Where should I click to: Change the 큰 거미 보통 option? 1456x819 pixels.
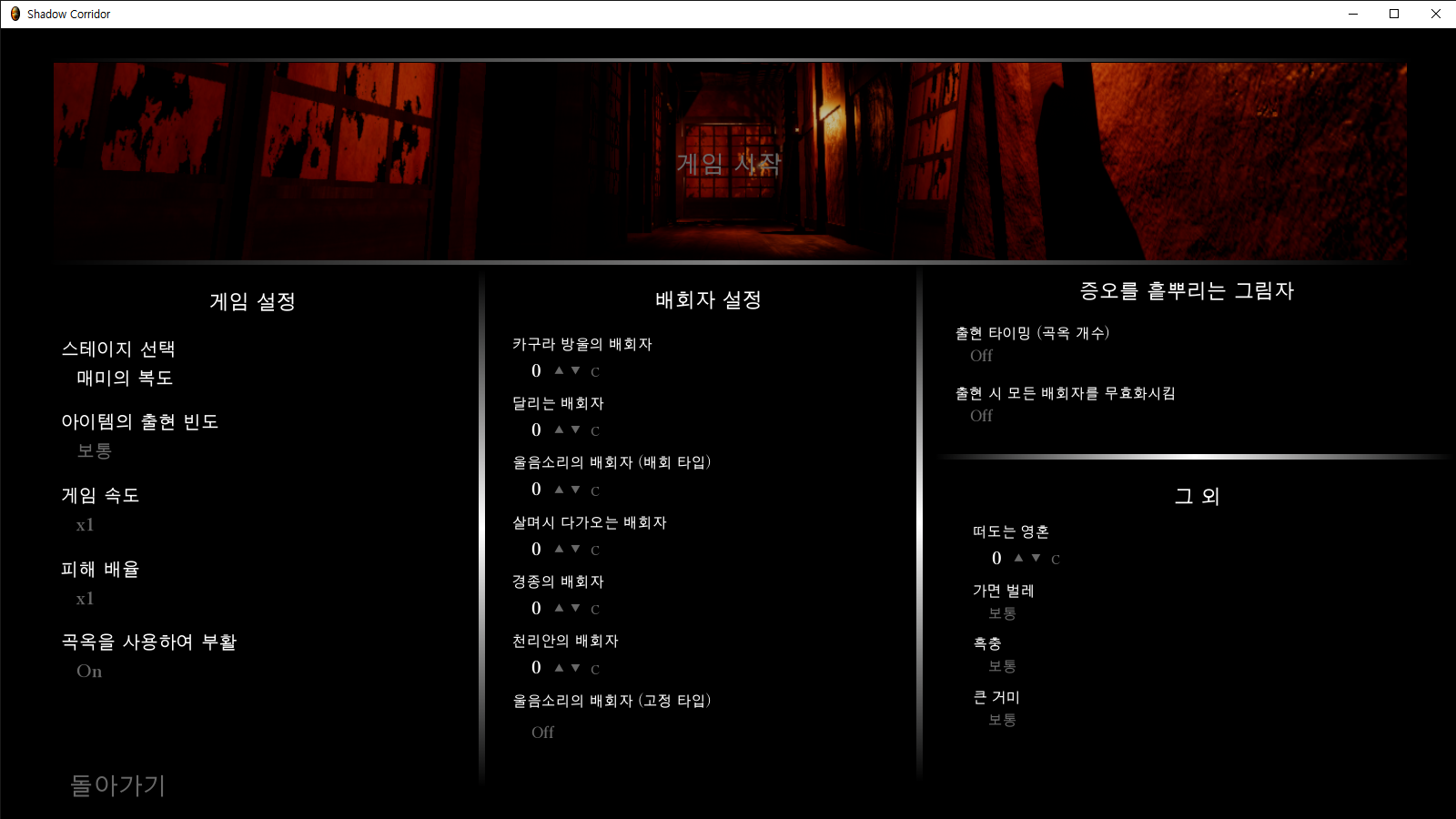[x=1002, y=721]
